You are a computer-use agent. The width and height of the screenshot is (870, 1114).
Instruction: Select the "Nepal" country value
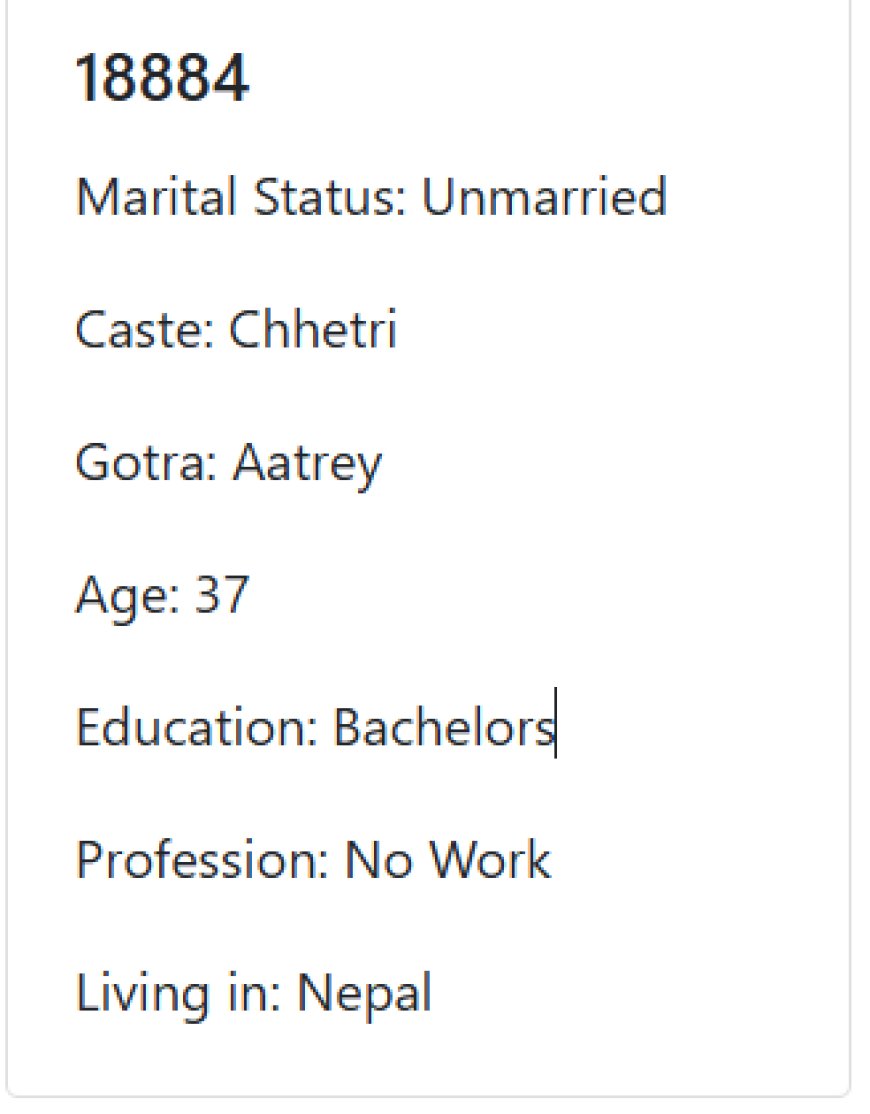(364, 995)
